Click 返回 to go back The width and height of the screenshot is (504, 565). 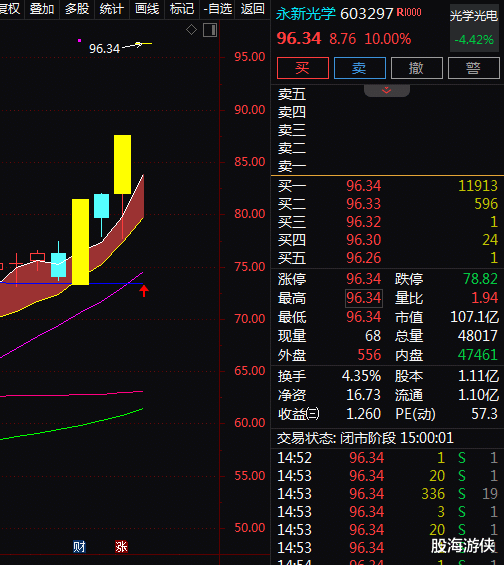pos(253,8)
